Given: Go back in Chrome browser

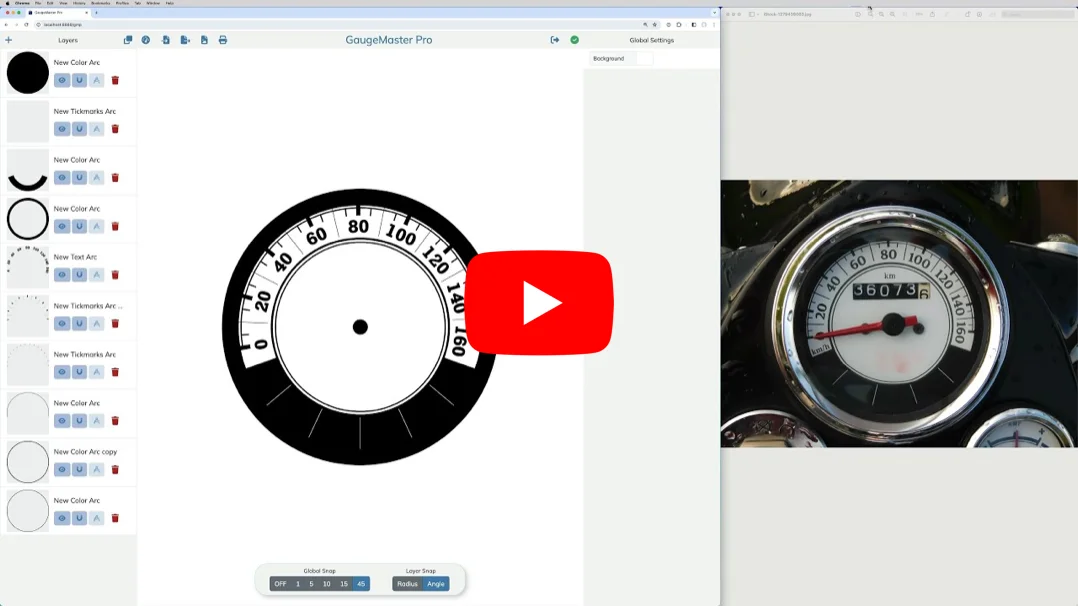Looking at the screenshot, I should coord(6,25).
